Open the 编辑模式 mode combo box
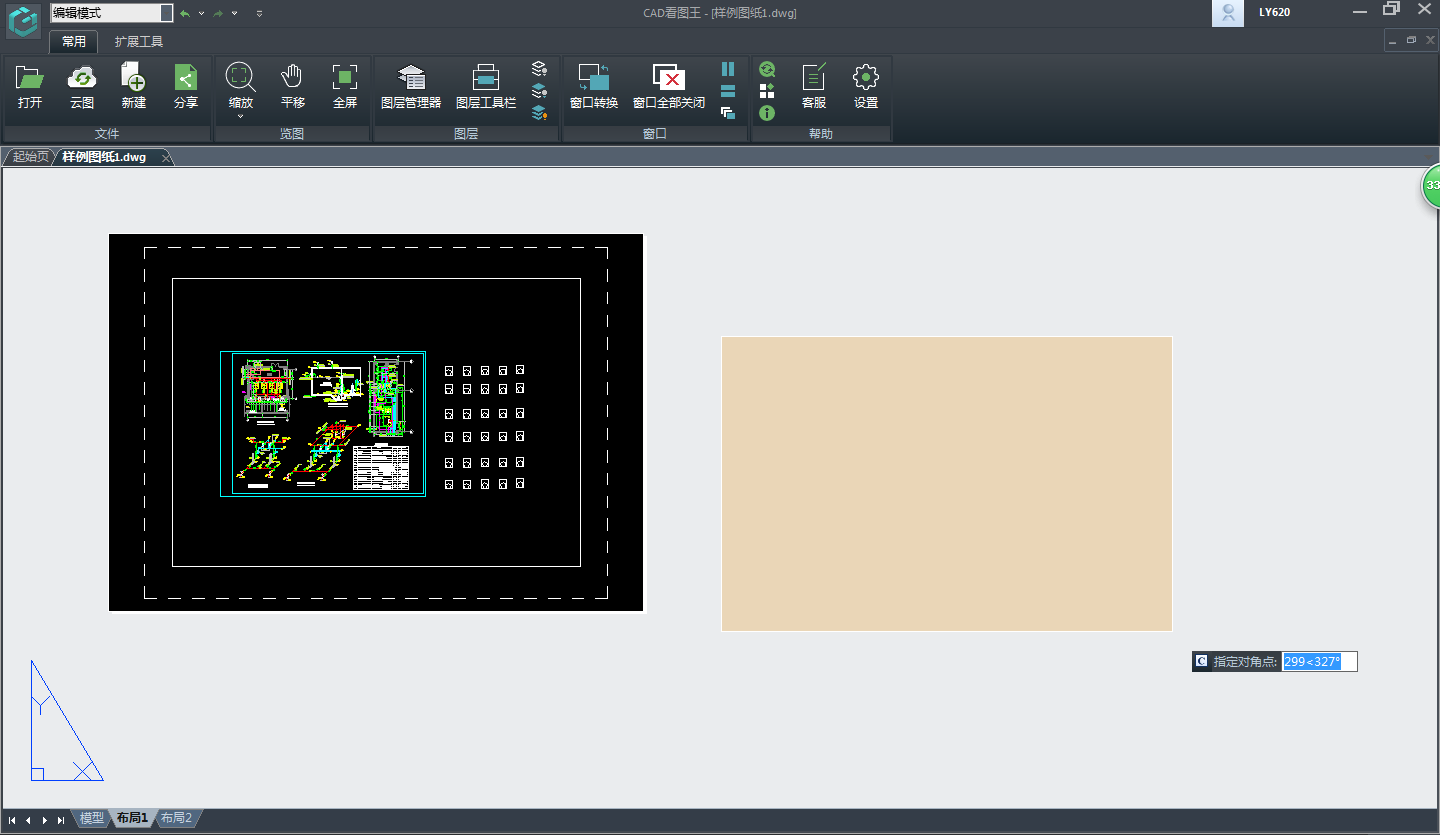1440x835 pixels. click(165, 13)
